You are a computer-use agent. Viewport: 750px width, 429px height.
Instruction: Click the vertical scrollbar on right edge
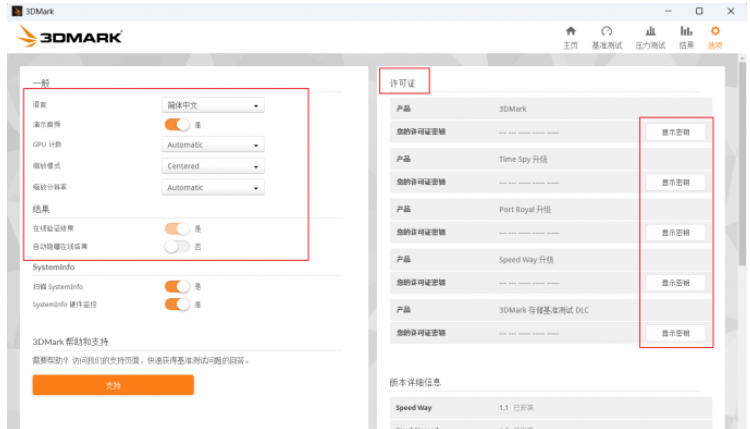[742, 200]
